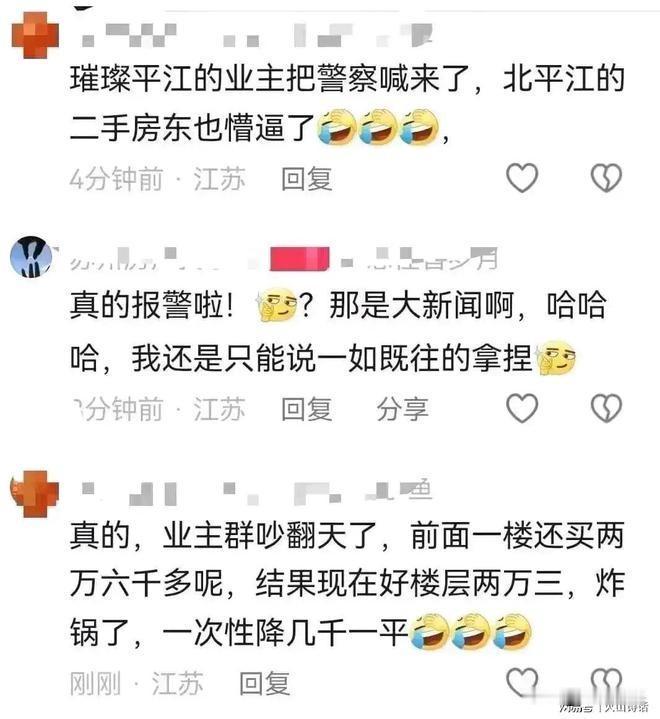Open the third commenter's orange avatar

pos(35,494)
